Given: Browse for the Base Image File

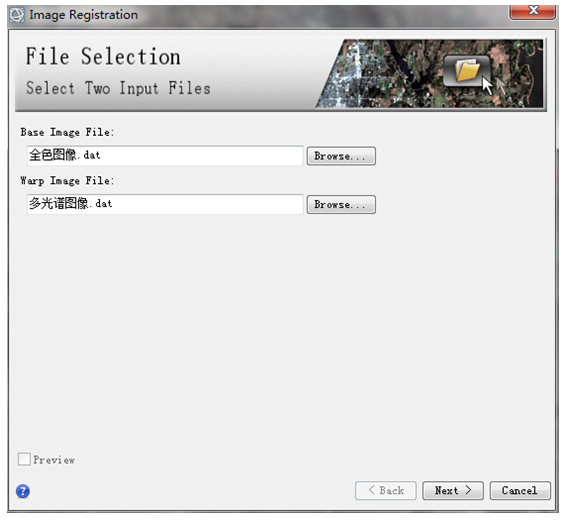Looking at the screenshot, I should pos(341,156).
